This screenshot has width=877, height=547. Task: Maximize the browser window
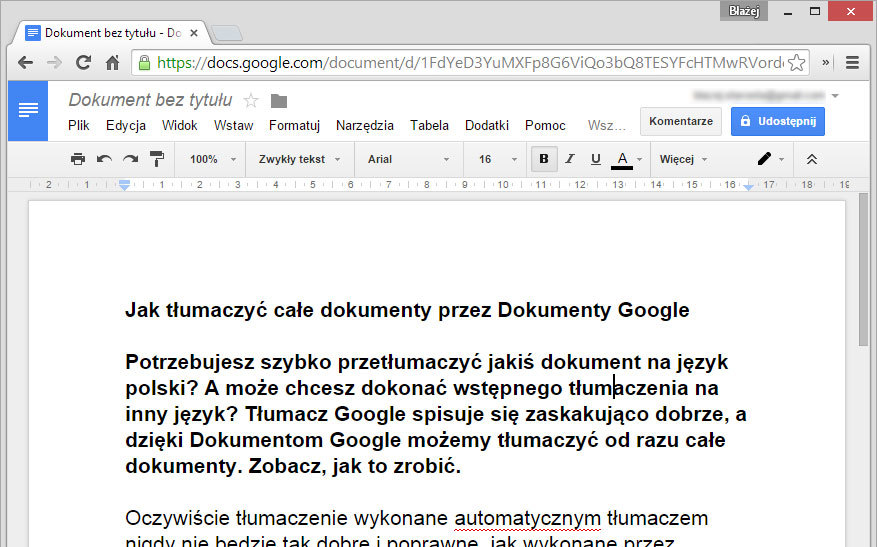[x=815, y=11]
